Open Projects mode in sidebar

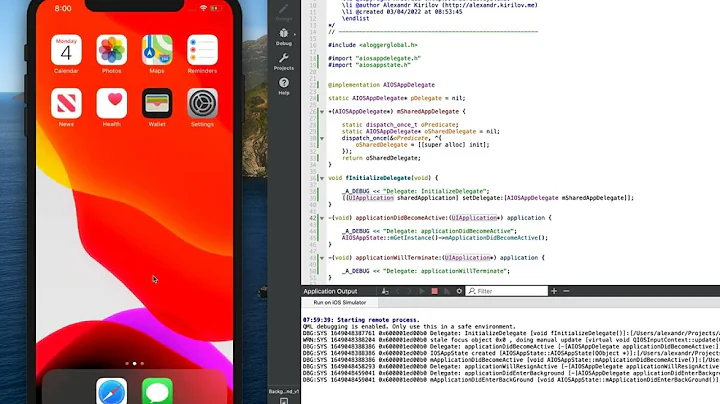pyautogui.click(x=284, y=62)
